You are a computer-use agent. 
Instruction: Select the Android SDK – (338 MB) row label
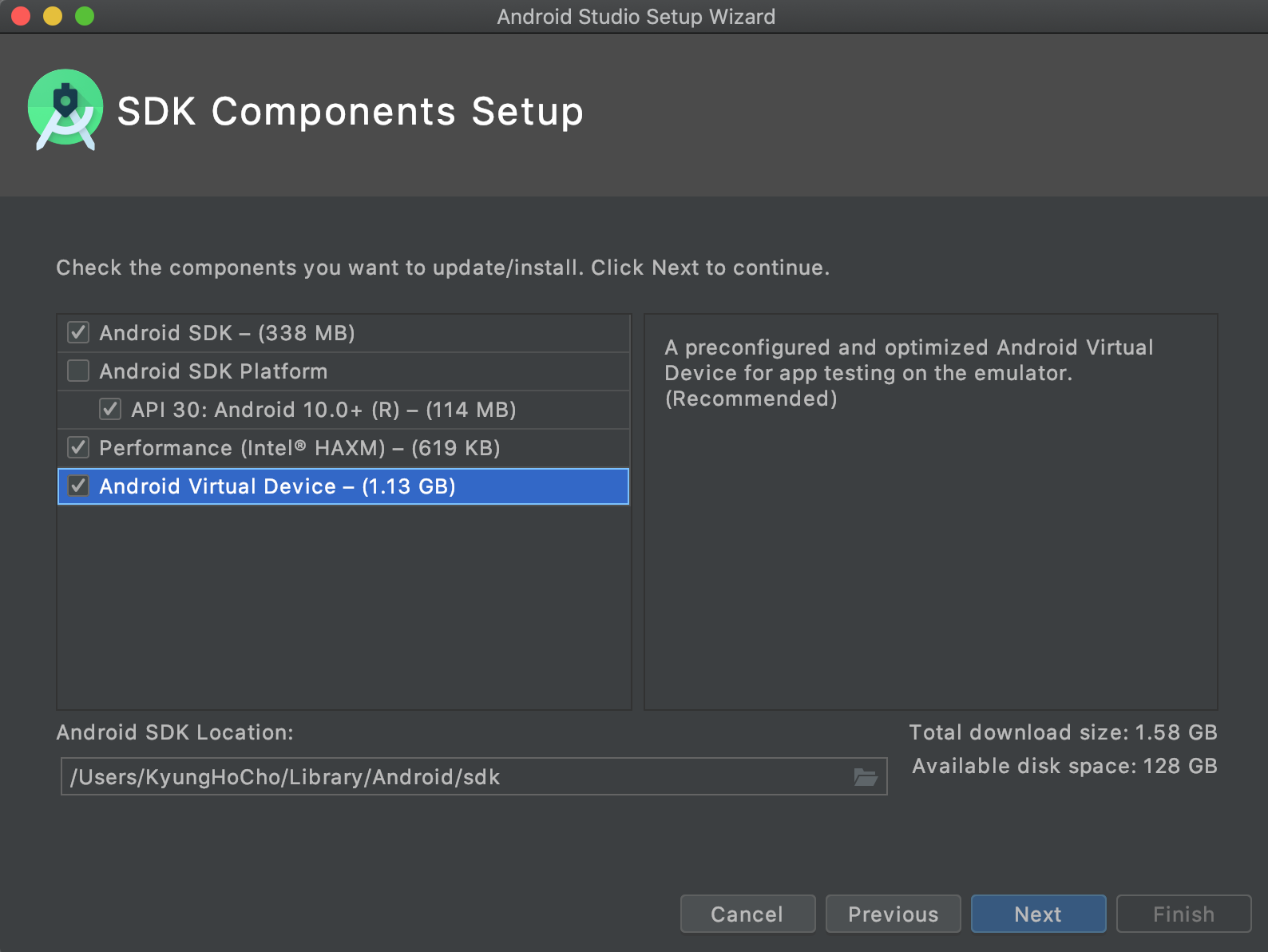[227, 333]
